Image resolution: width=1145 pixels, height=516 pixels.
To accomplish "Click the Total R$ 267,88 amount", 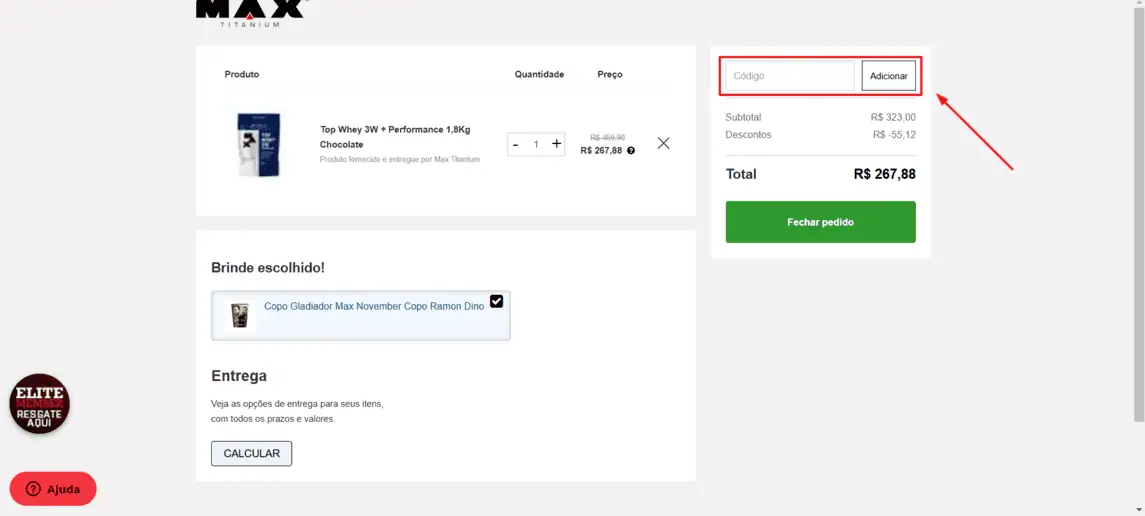I will point(884,174).
